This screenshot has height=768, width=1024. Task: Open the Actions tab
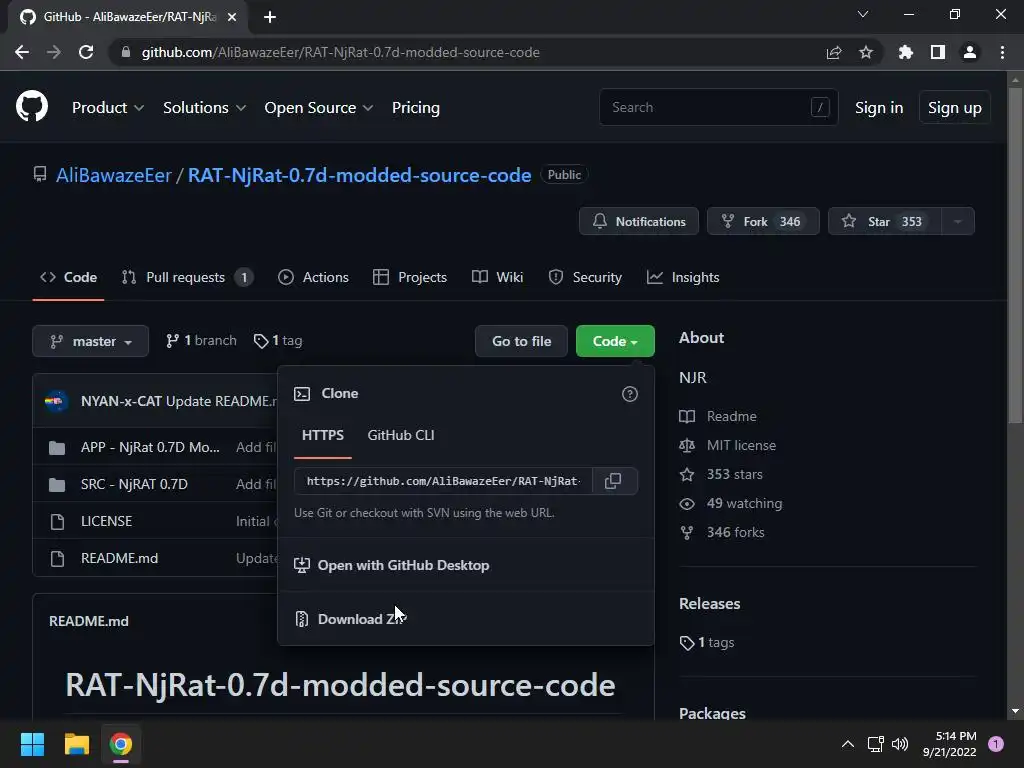coord(313,278)
